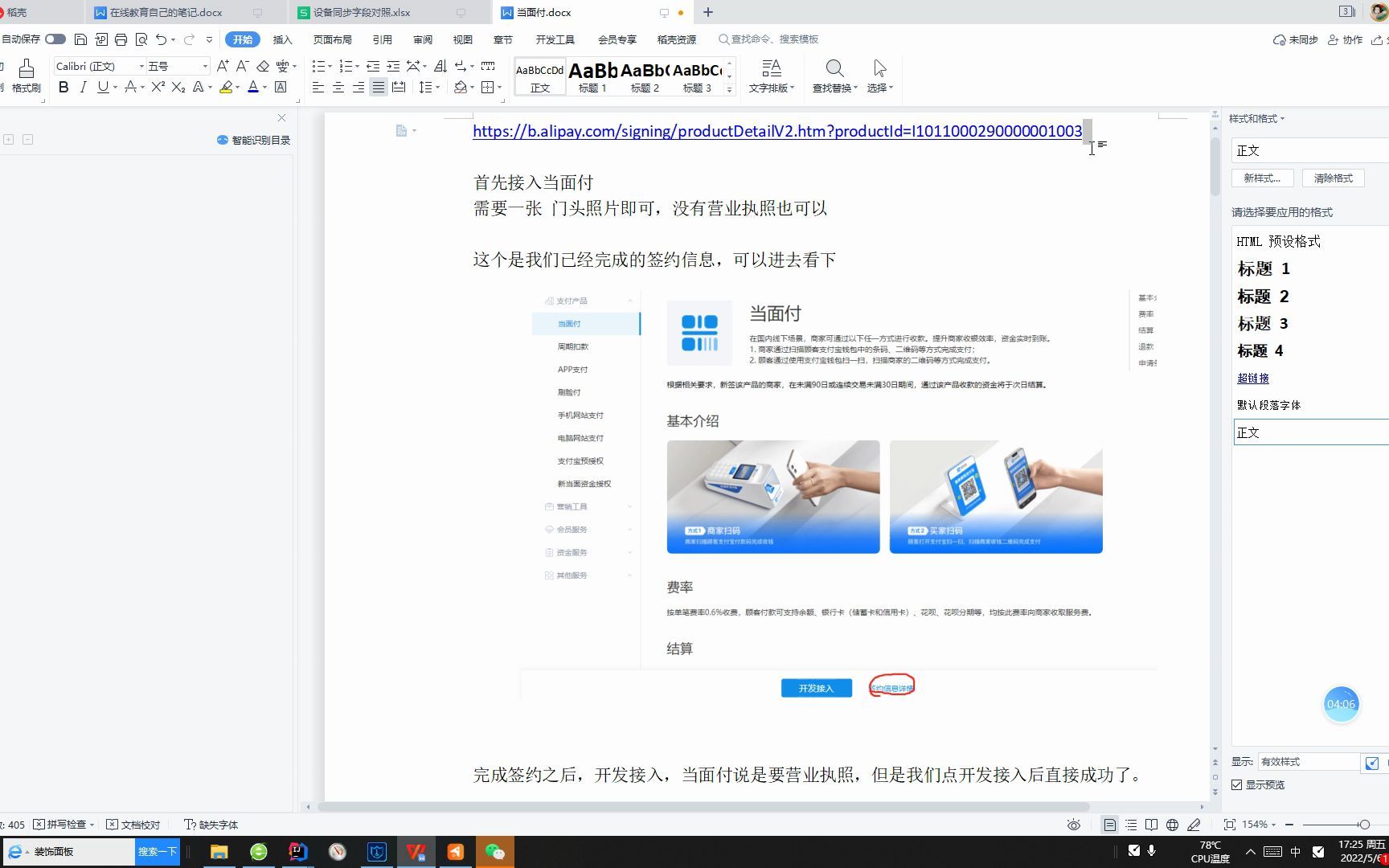Click the alipay hyperlink in document
This screenshot has height=868, width=1389.
(x=777, y=131)
